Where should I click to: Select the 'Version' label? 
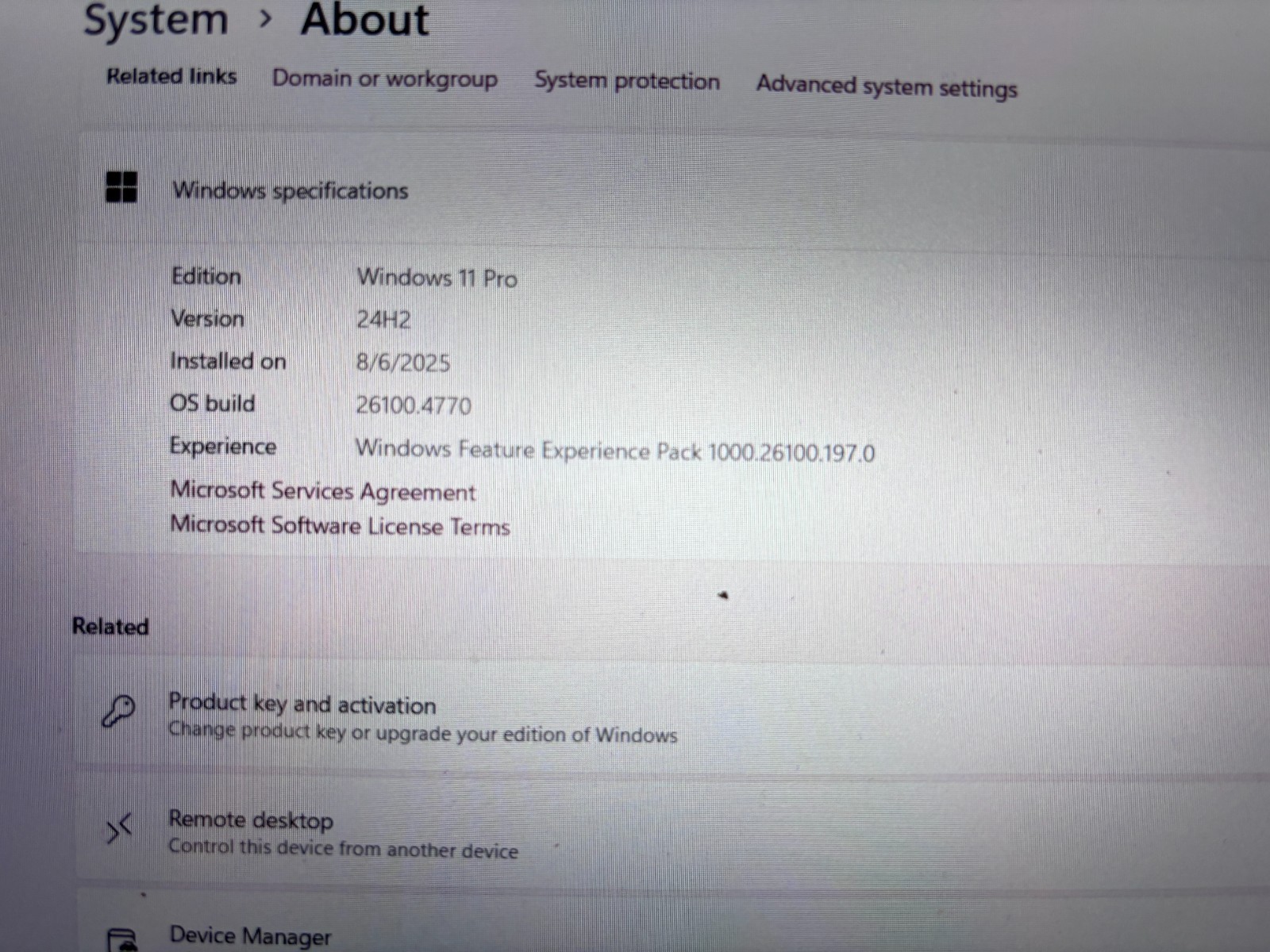click(x=208, y=319)
